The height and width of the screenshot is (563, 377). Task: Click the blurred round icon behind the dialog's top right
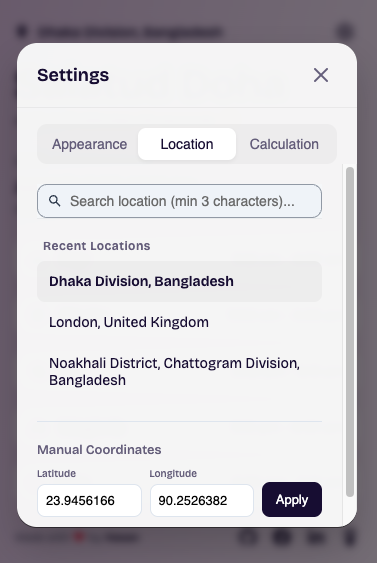coord(345,31)
